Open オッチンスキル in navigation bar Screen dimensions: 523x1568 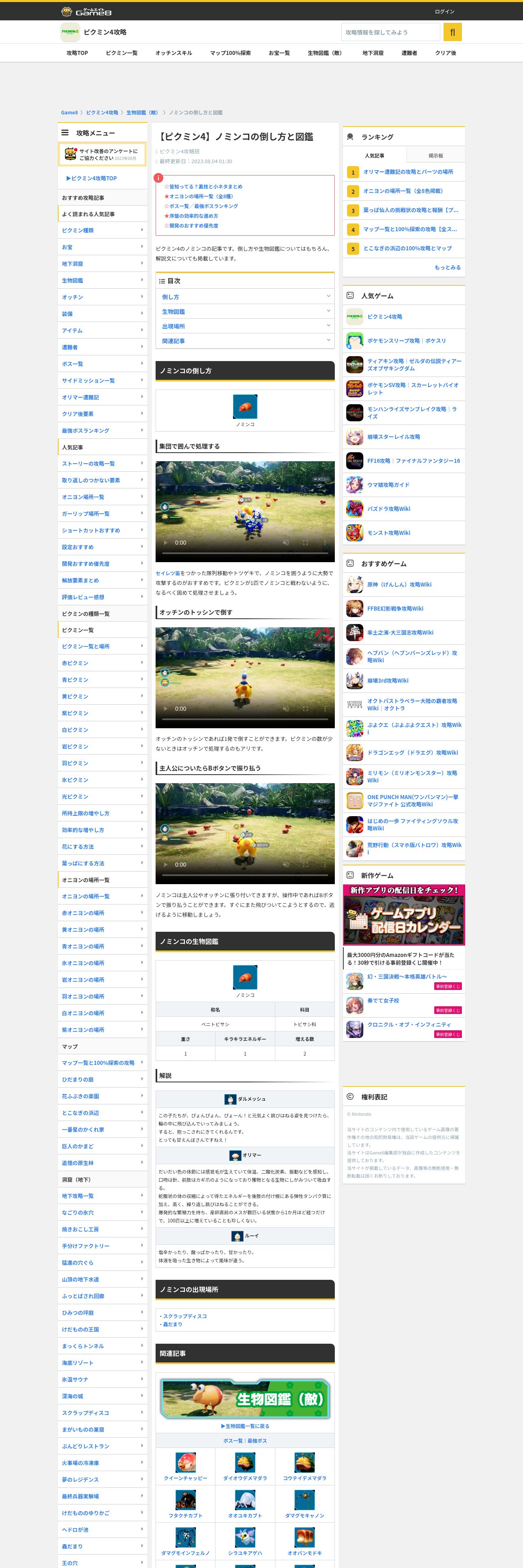174,53
